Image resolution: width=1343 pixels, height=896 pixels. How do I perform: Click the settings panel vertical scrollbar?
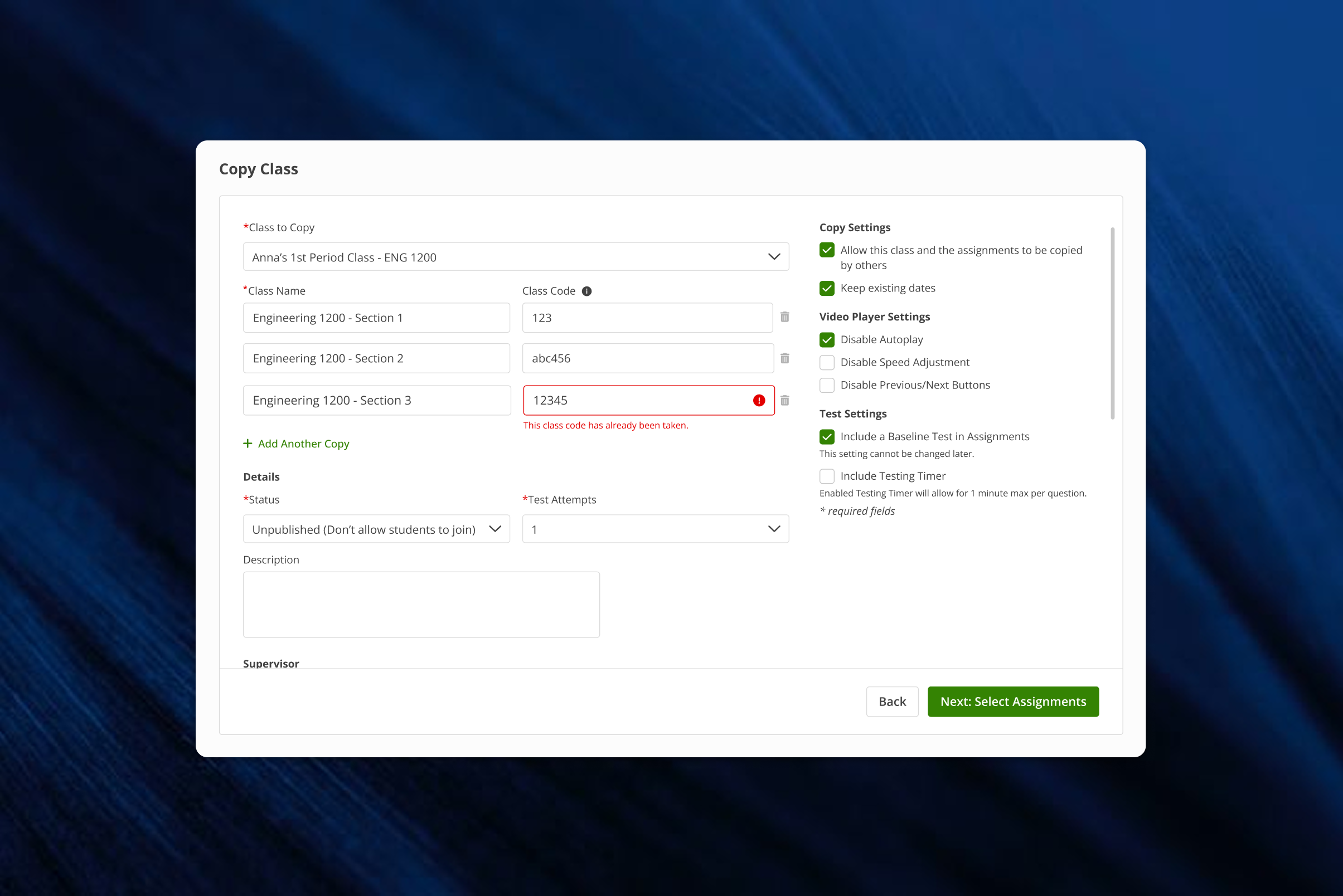tap(1112, 323)
